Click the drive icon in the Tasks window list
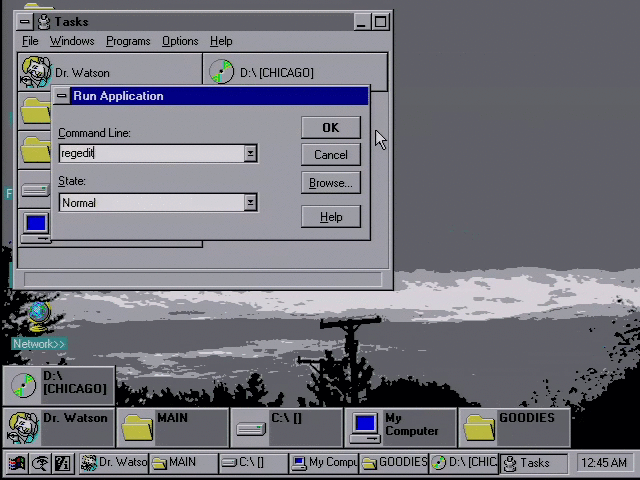 (36, 190)
